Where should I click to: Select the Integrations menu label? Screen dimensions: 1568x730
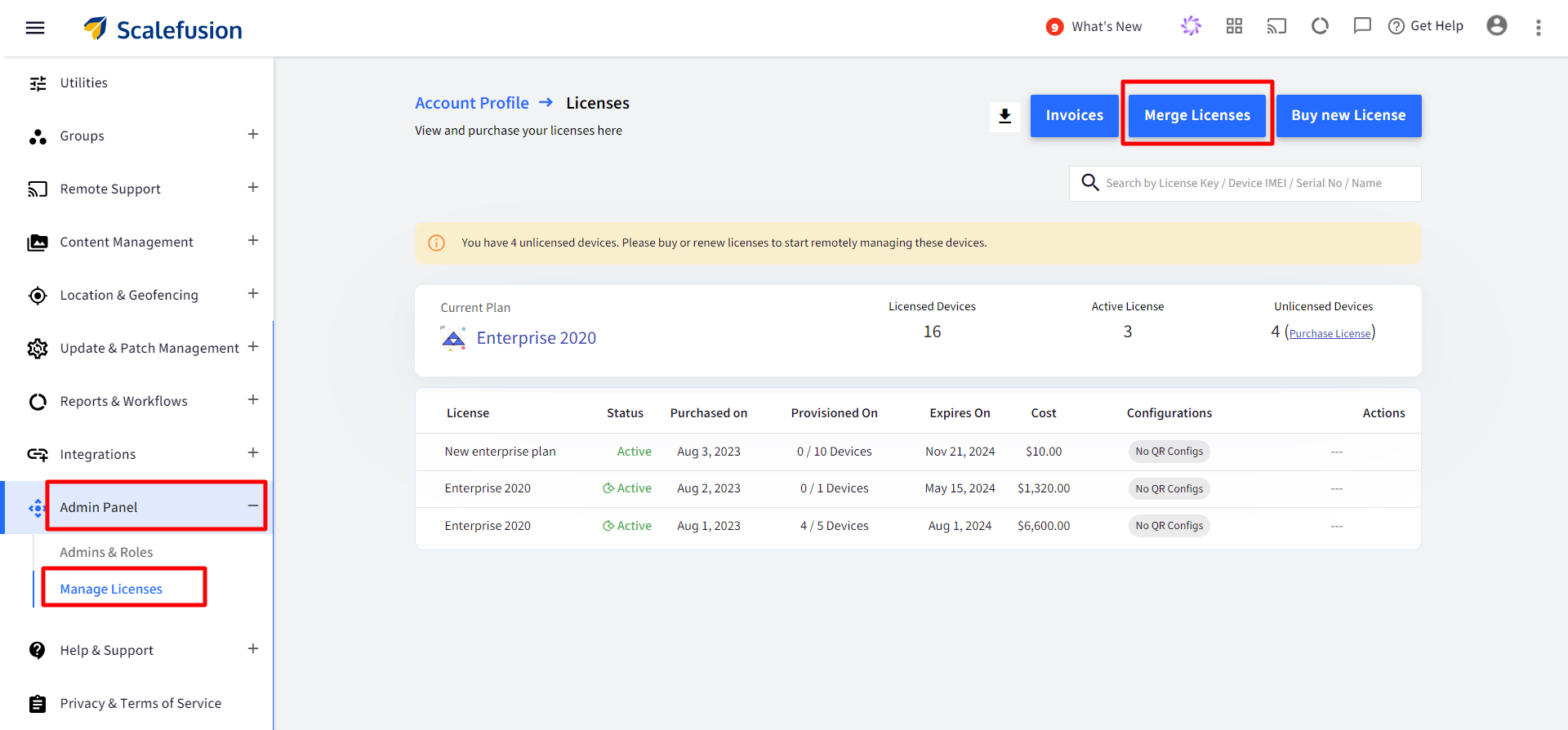pyautogui.click(x=98, y=454)
